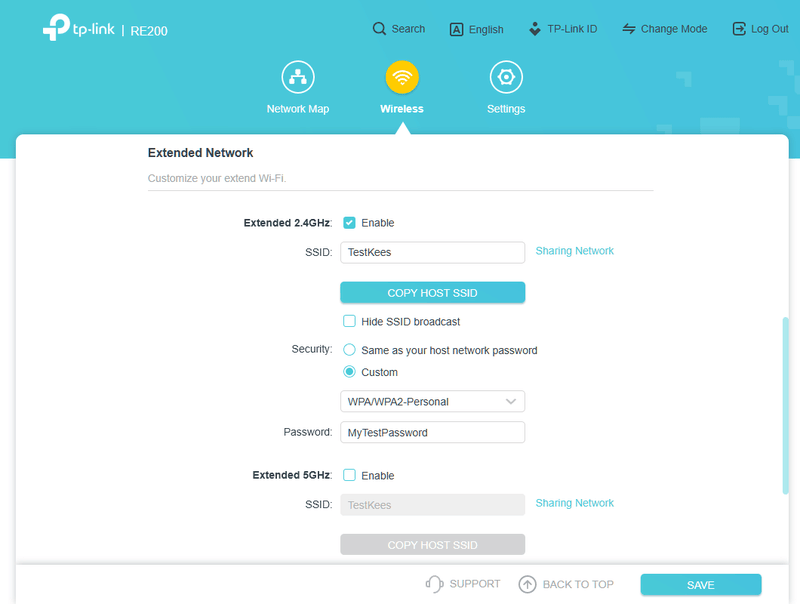
Task: Open the English language menu
Action: [486, 30]
